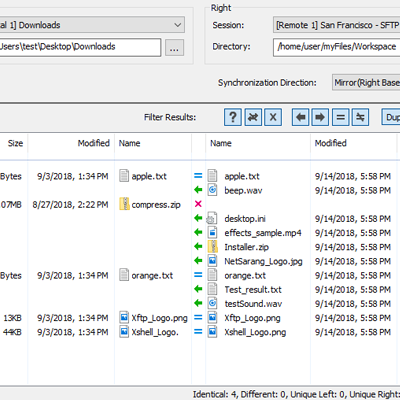Click the 44KB size value
This screenshot has height=400, width=400.
[x=12, y=332]
